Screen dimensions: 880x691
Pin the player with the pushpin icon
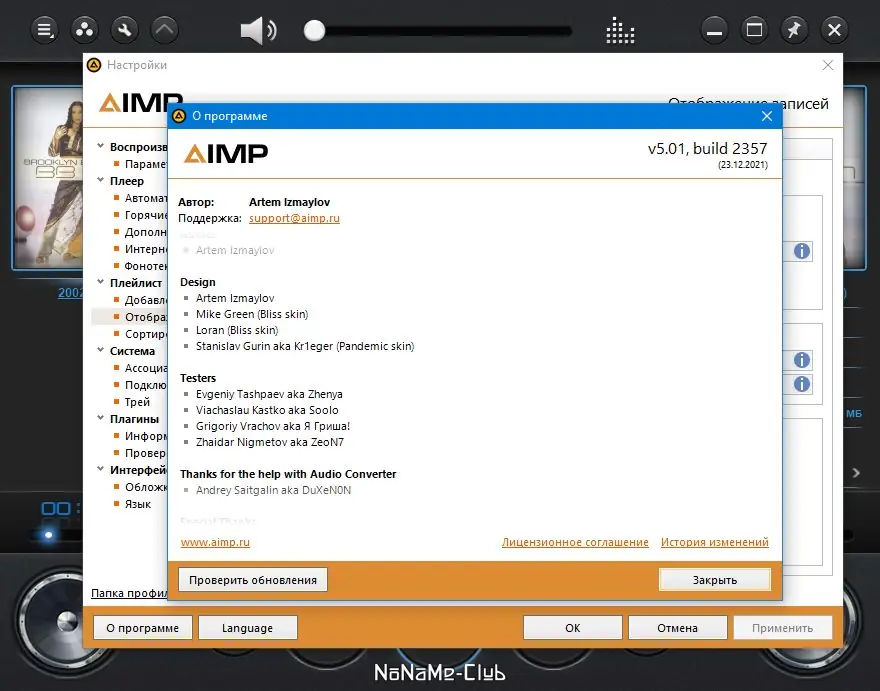(x=794, y=30)
